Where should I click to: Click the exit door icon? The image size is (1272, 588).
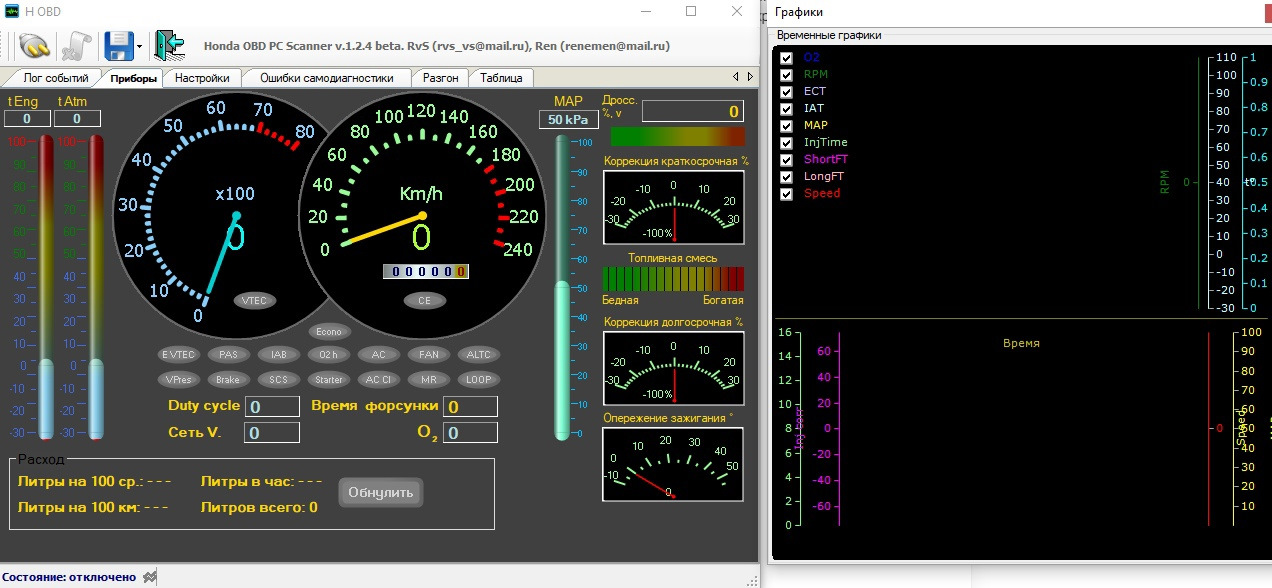point(170,45)
